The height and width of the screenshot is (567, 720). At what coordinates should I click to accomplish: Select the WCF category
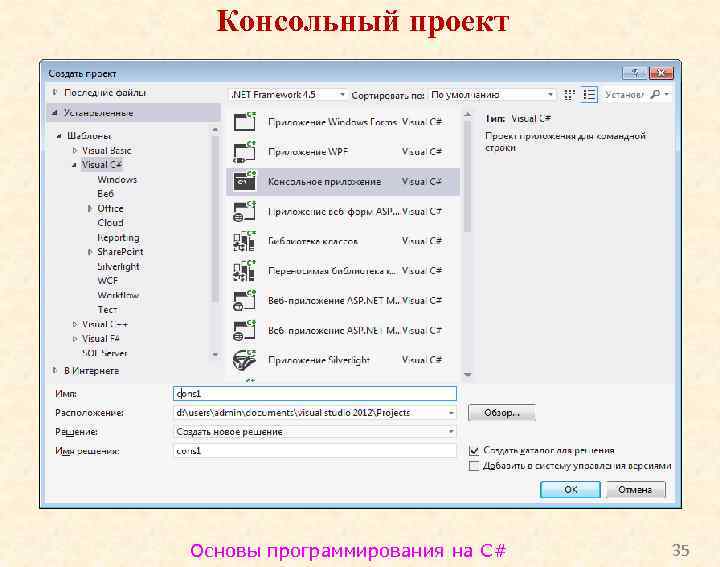[107, 281]
